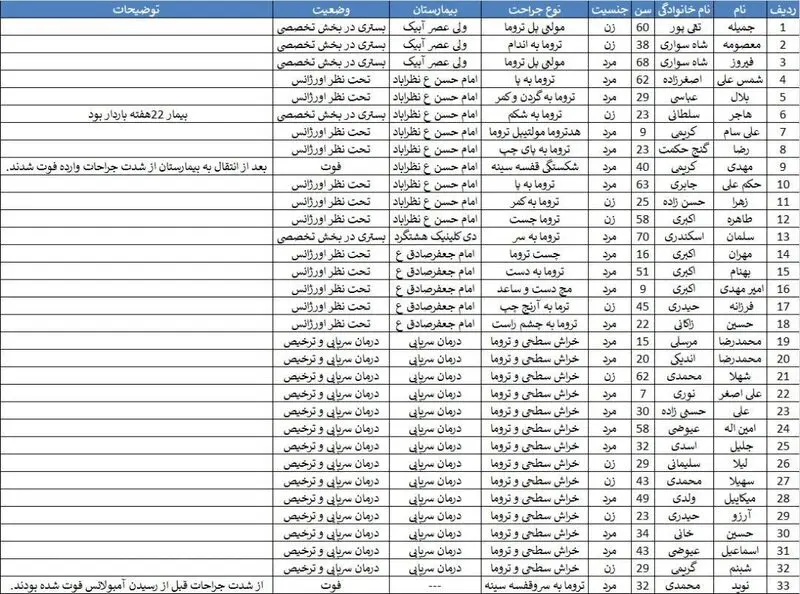Click the age cell showing 70
This screenshot has width=800, height=594.
(x=643, y=237)
